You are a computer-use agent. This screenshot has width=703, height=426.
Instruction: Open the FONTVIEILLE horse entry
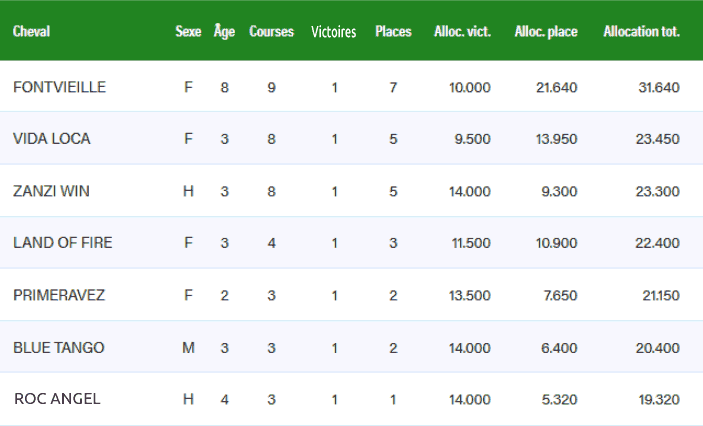[x=59, y=88]
